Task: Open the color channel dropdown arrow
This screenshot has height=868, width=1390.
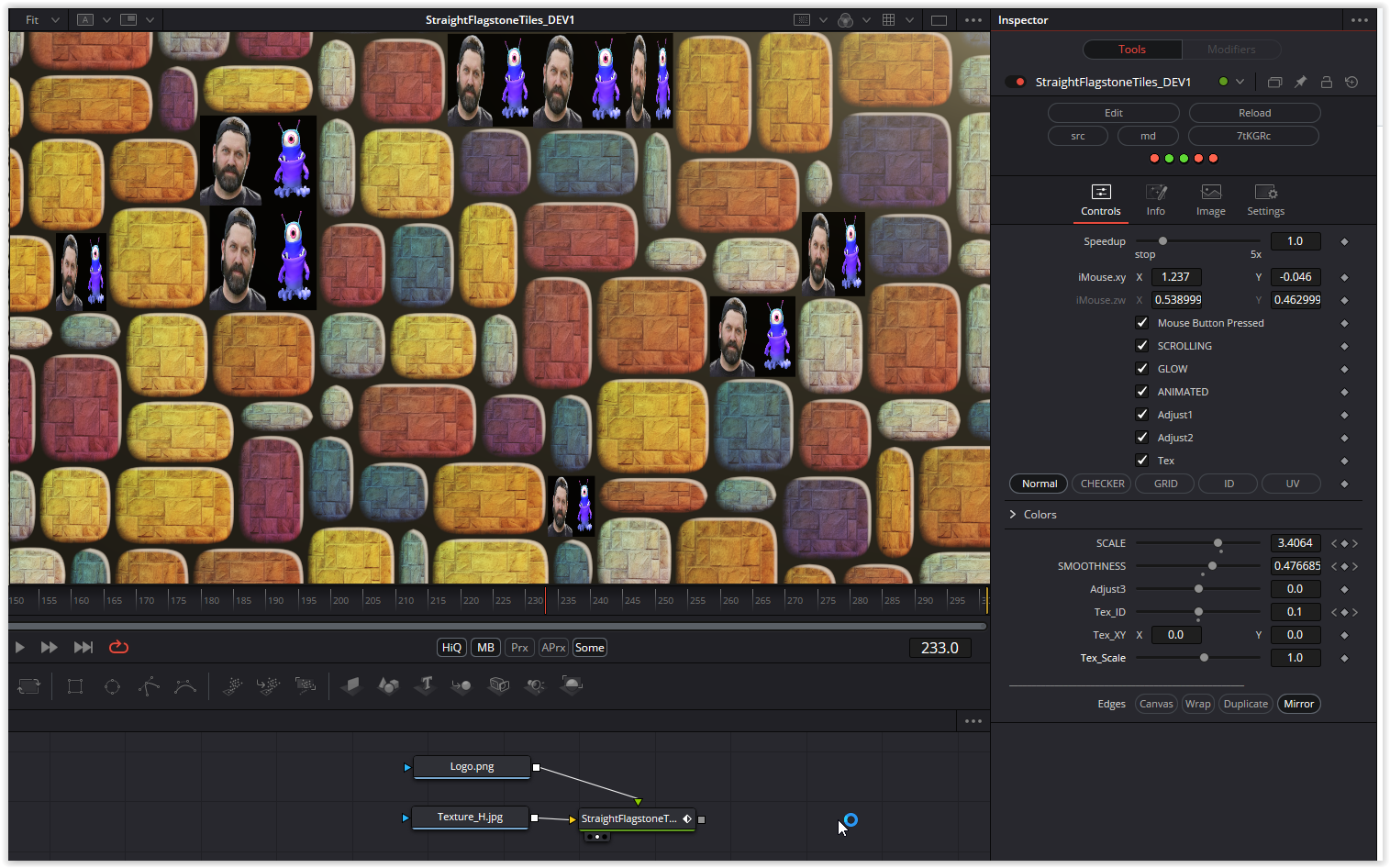Action: coord(866,20)
